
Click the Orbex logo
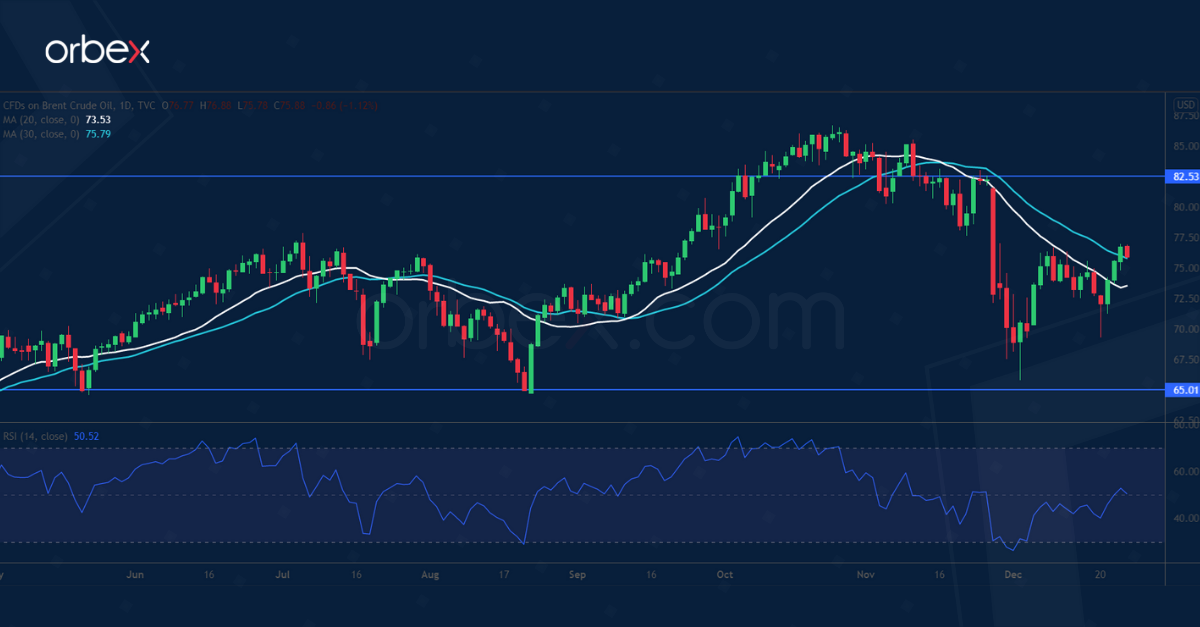click(98, 51)
